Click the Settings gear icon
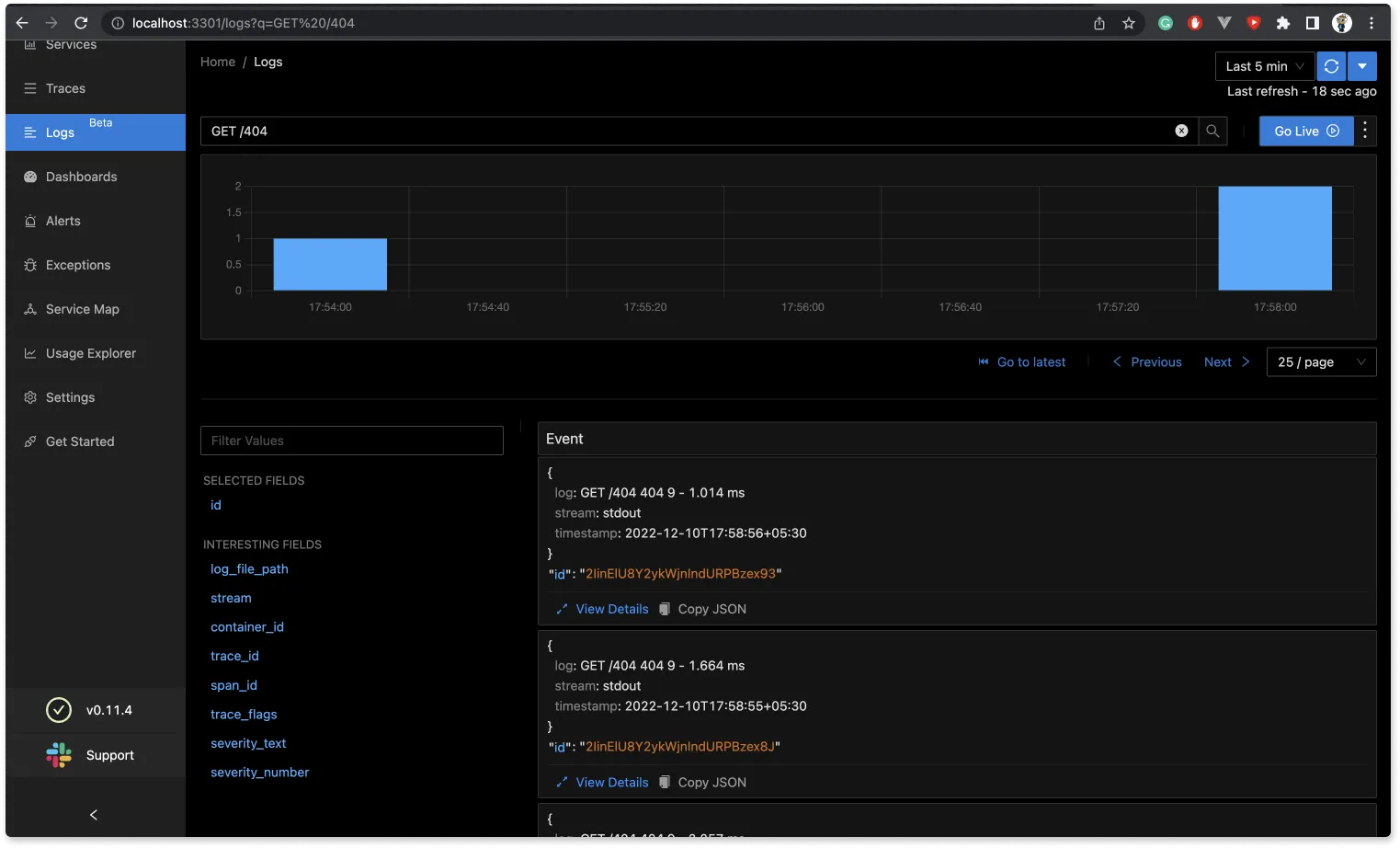The image size is (1400, 848). pos(30,397)
